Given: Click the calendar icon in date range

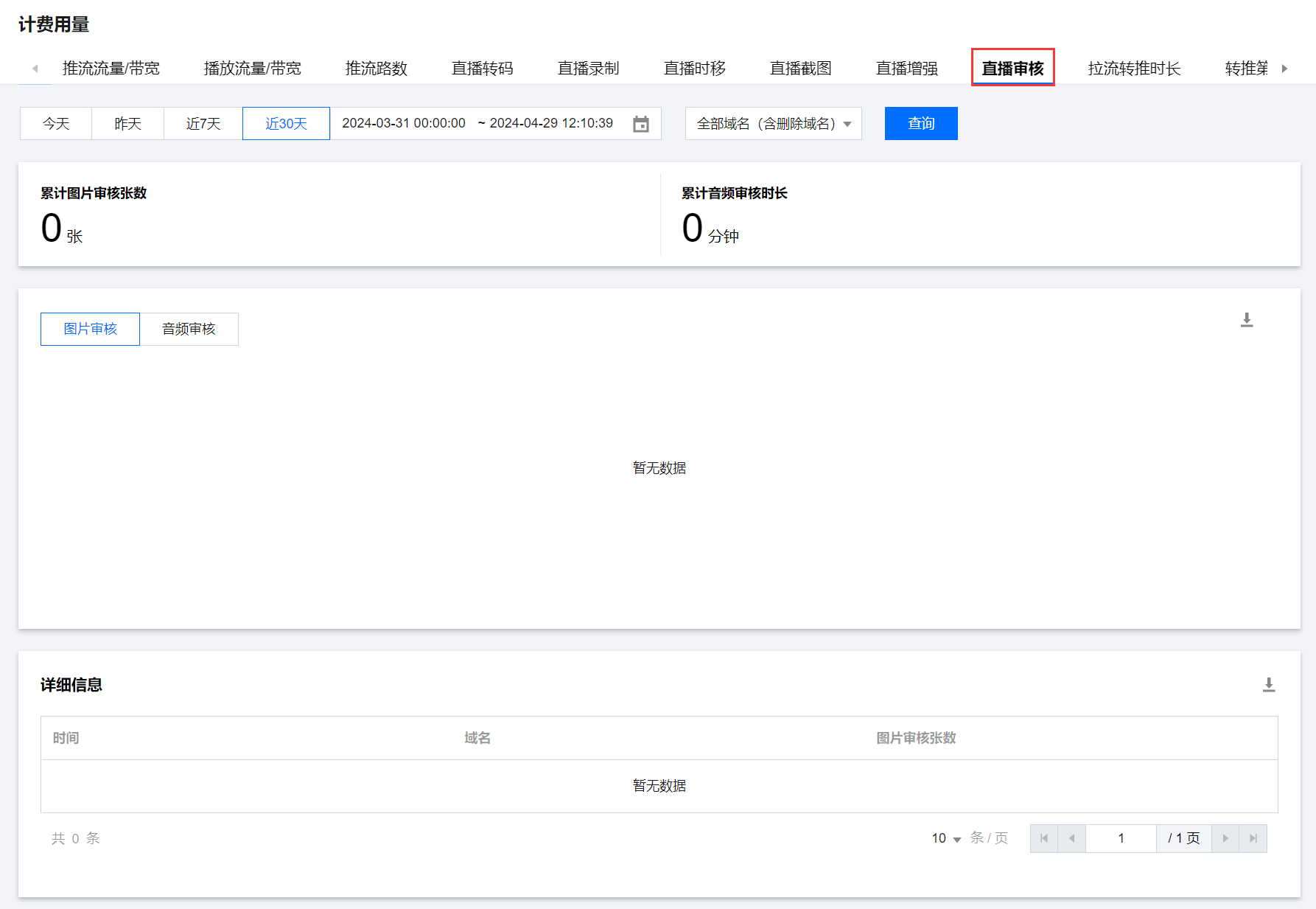Looking at the screenshot, I should coord(641,124).
